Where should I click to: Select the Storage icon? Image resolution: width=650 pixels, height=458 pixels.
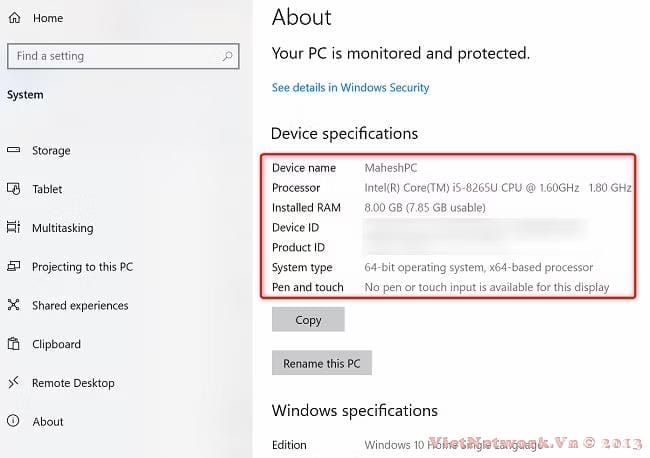coord(14,151)
